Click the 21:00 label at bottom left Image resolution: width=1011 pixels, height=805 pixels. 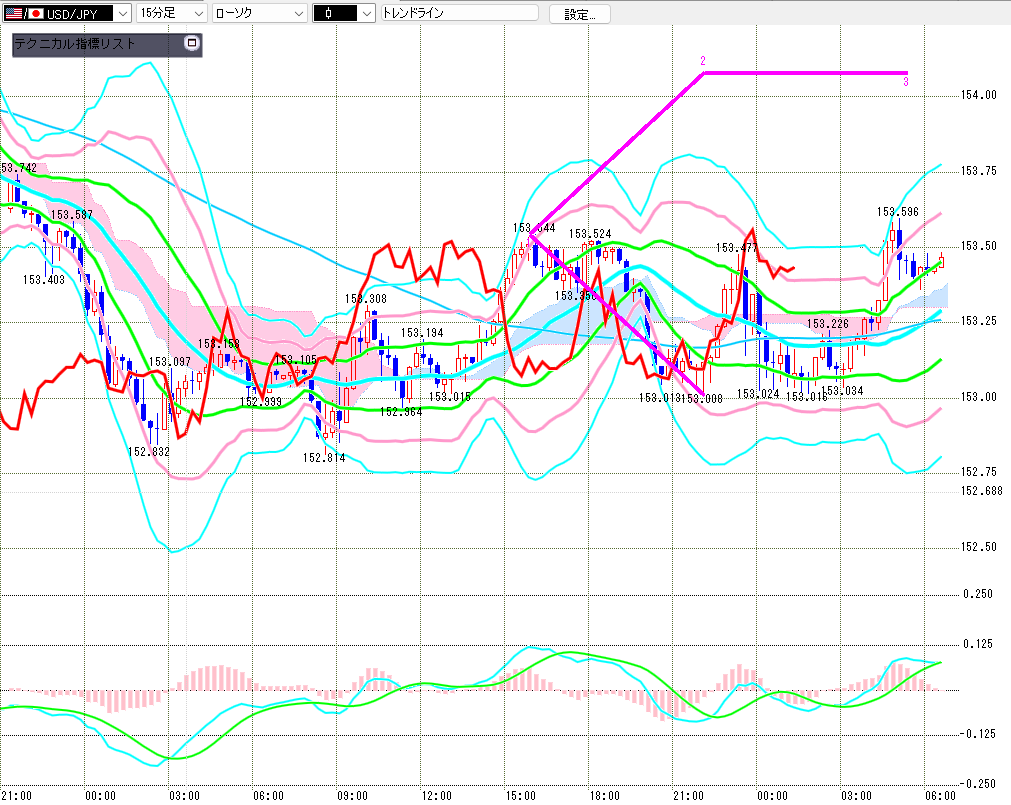coord(16,796)
